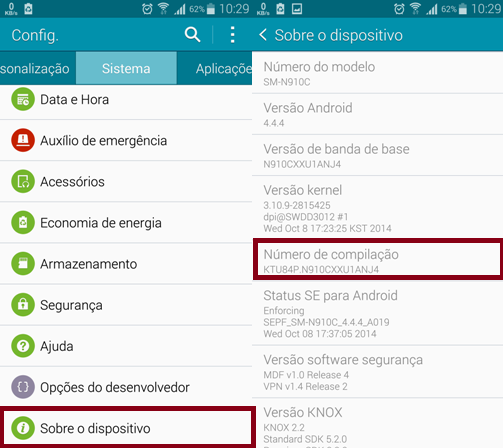Tap Número de compilação entry
The width and height of the screenshot is (503, 448).
tap(377, 260)
